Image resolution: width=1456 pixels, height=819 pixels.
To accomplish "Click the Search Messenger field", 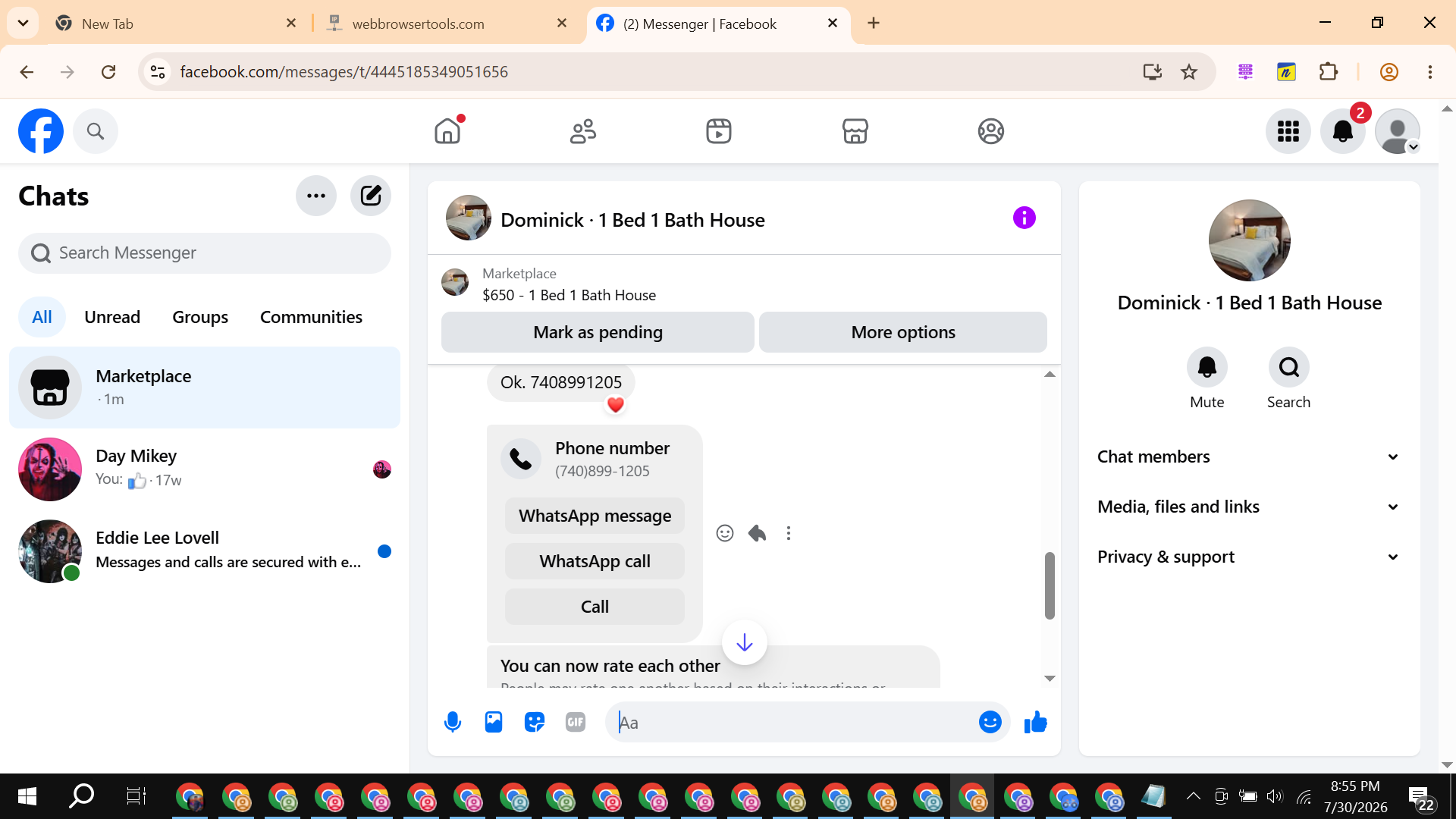I will [205, 253].
